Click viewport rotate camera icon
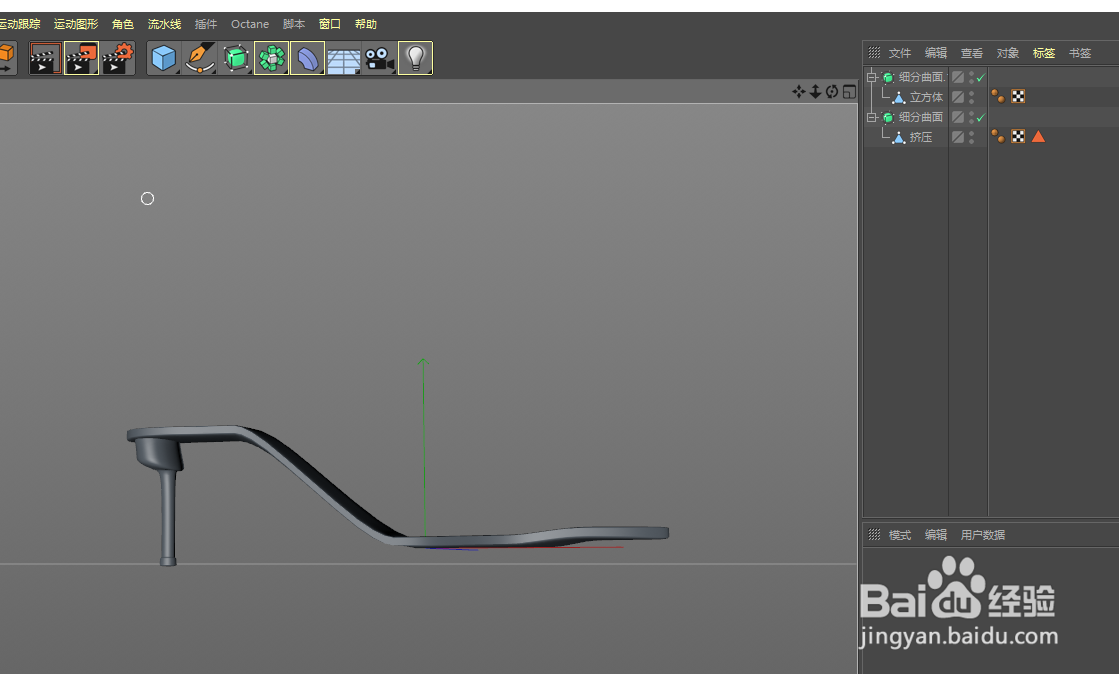The image size is (1119, 674). [832, 91]
